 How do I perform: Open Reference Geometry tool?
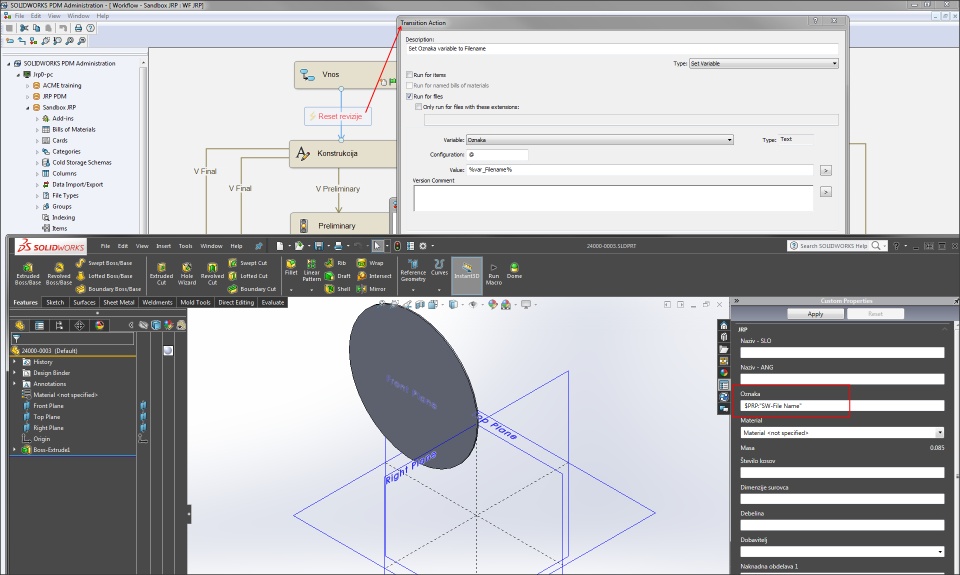coord(413,271)
